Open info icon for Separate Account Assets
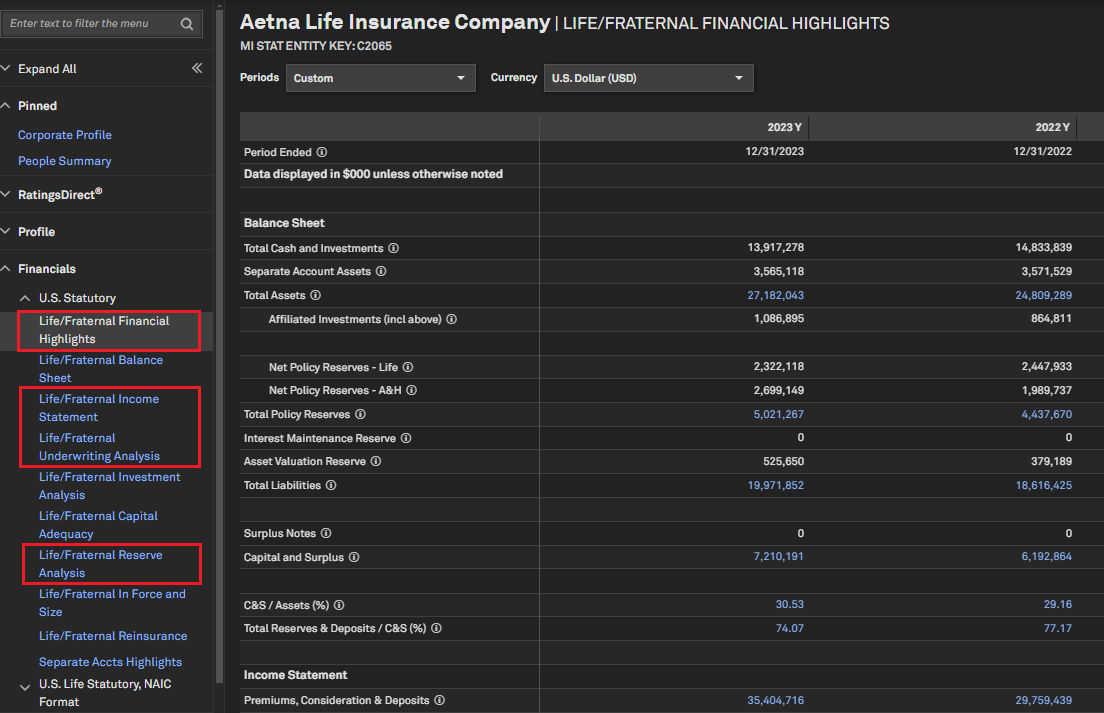 pyautogui.click(x=381, y=271)
